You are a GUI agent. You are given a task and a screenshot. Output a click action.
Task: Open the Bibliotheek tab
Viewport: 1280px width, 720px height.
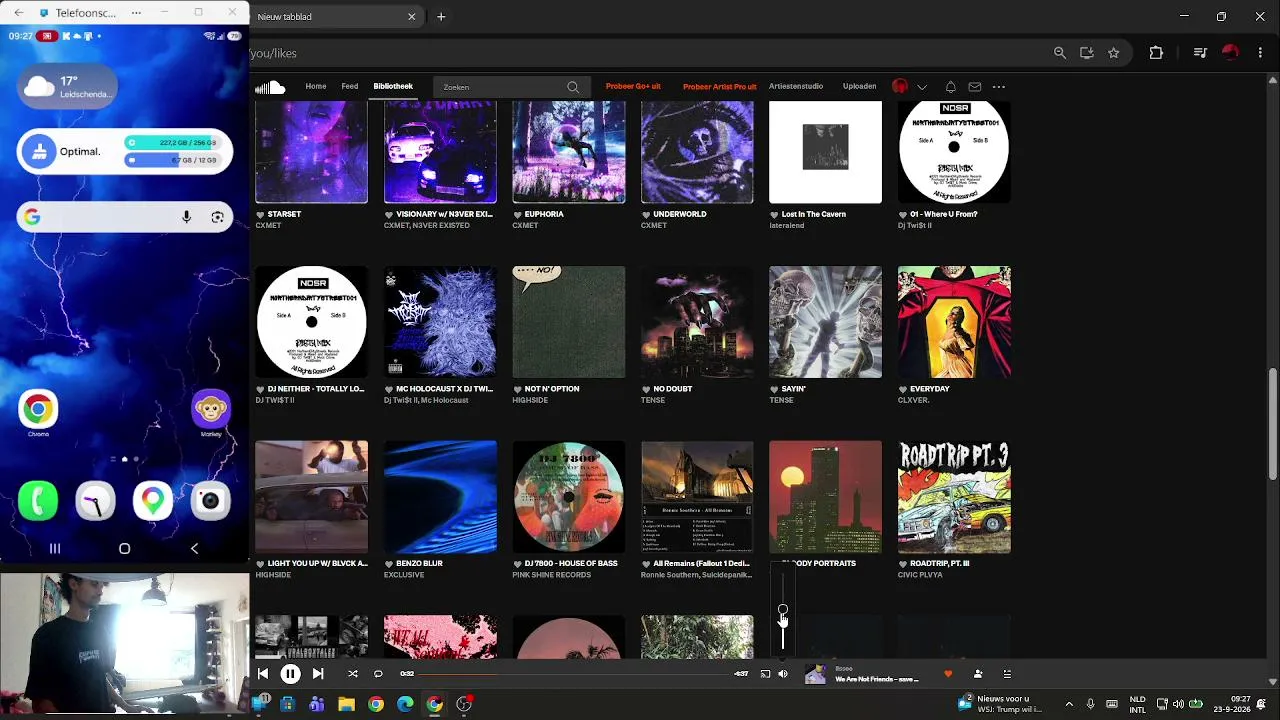[393, 86]
